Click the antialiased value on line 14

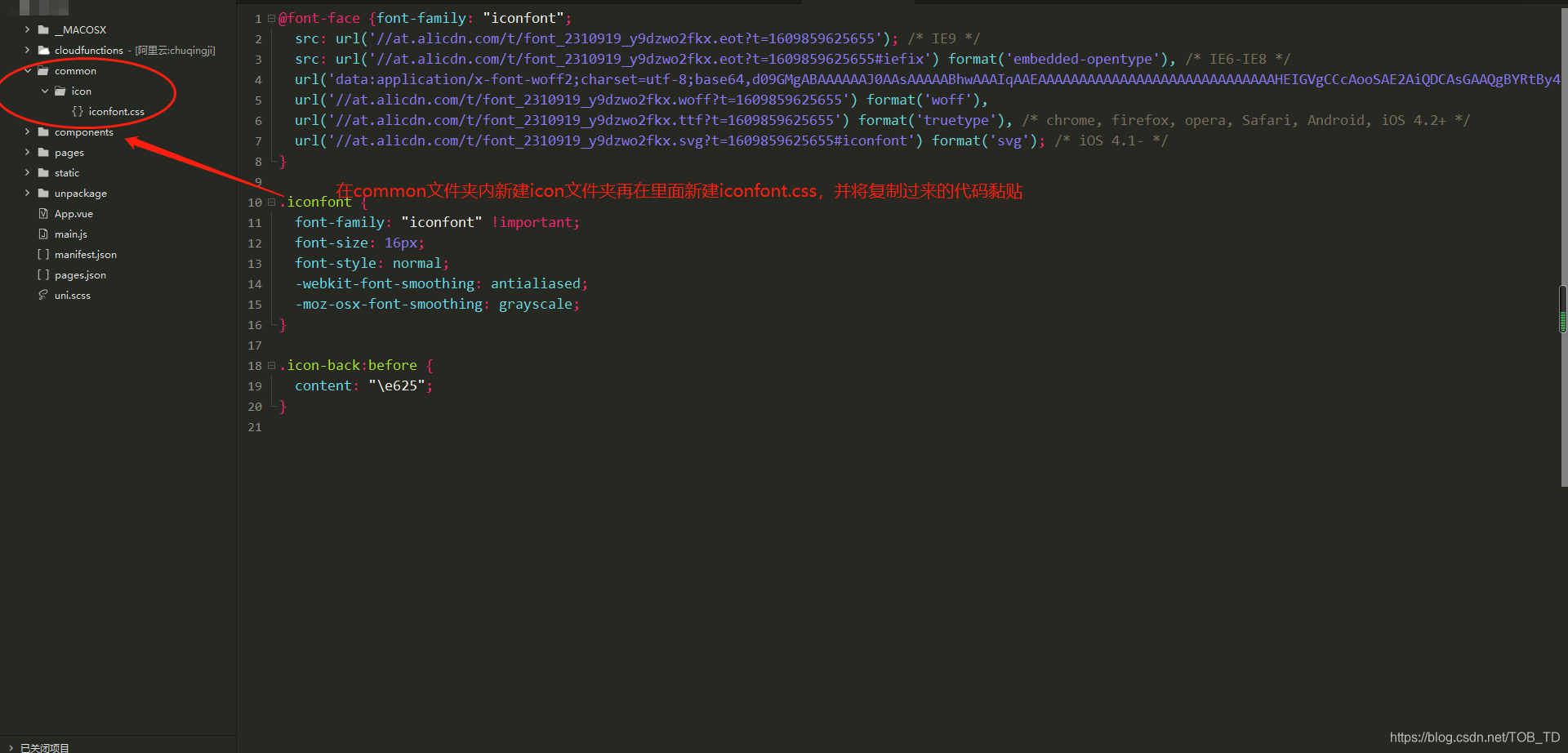point(535,284)
